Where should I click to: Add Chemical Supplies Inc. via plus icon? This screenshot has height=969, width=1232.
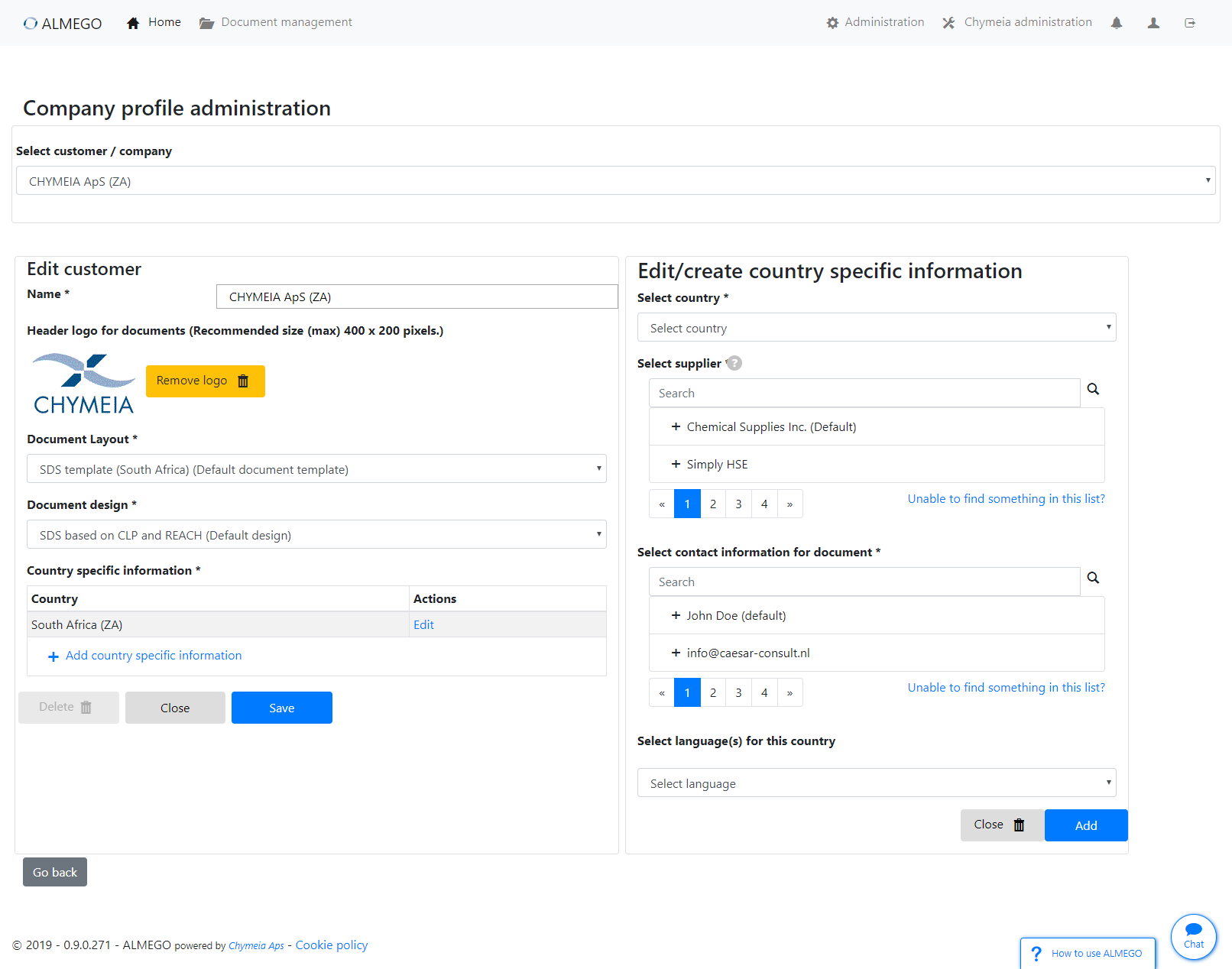[676, 426]
